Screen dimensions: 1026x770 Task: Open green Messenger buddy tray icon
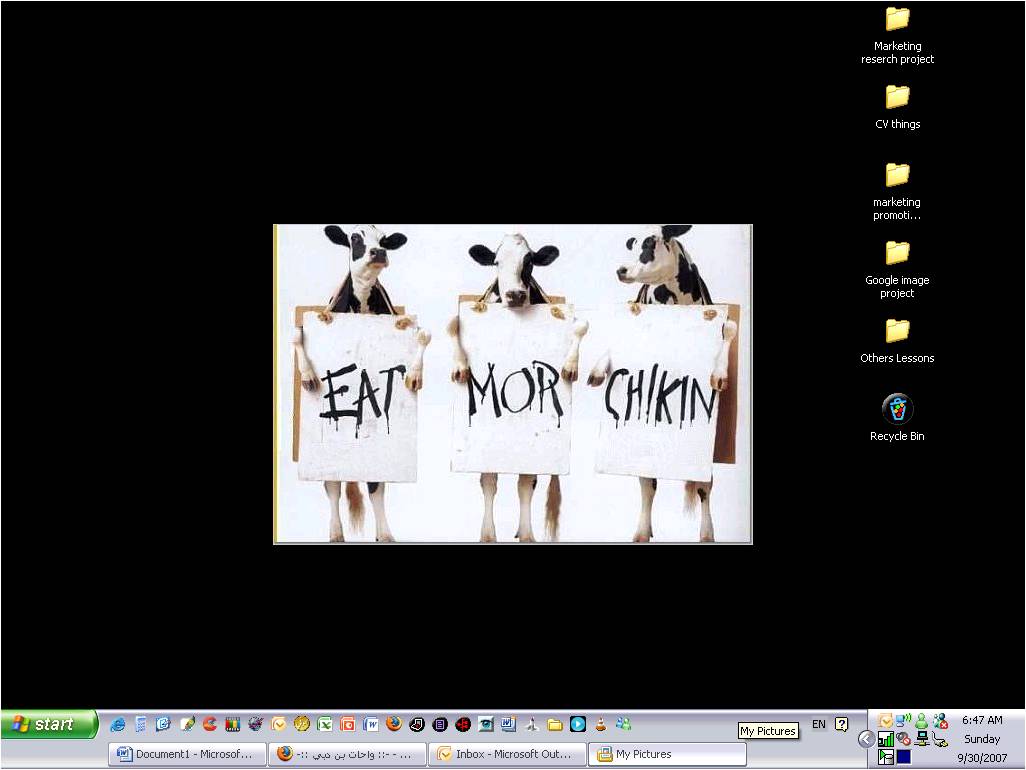click(x=921, y=721)
